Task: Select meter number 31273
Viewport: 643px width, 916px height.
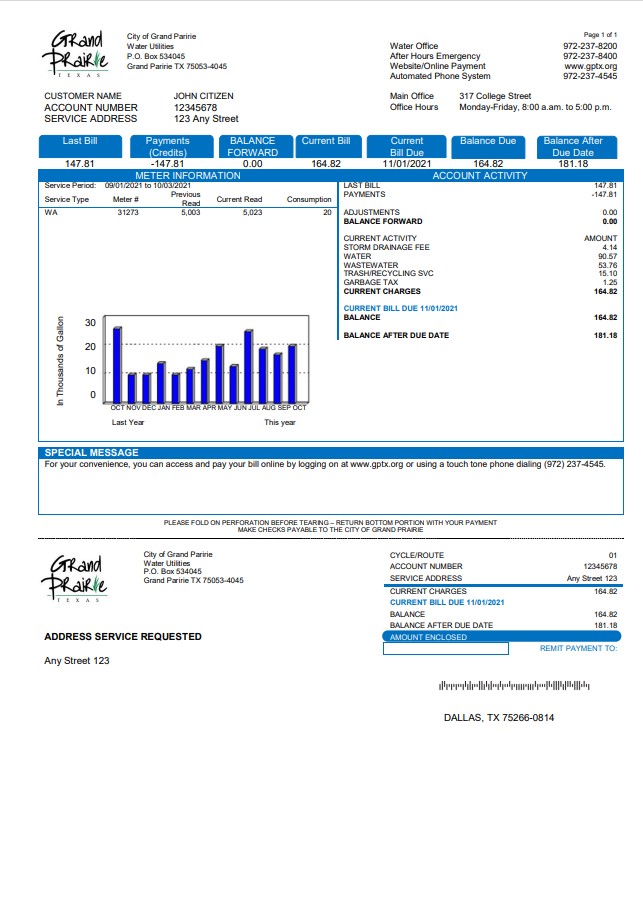Action: pyautogui.click(x=128, y=212)
